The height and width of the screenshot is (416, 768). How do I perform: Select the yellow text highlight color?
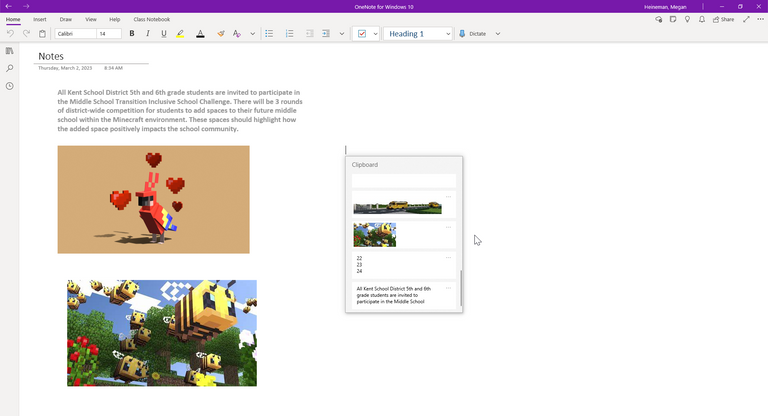coord(180,33)
